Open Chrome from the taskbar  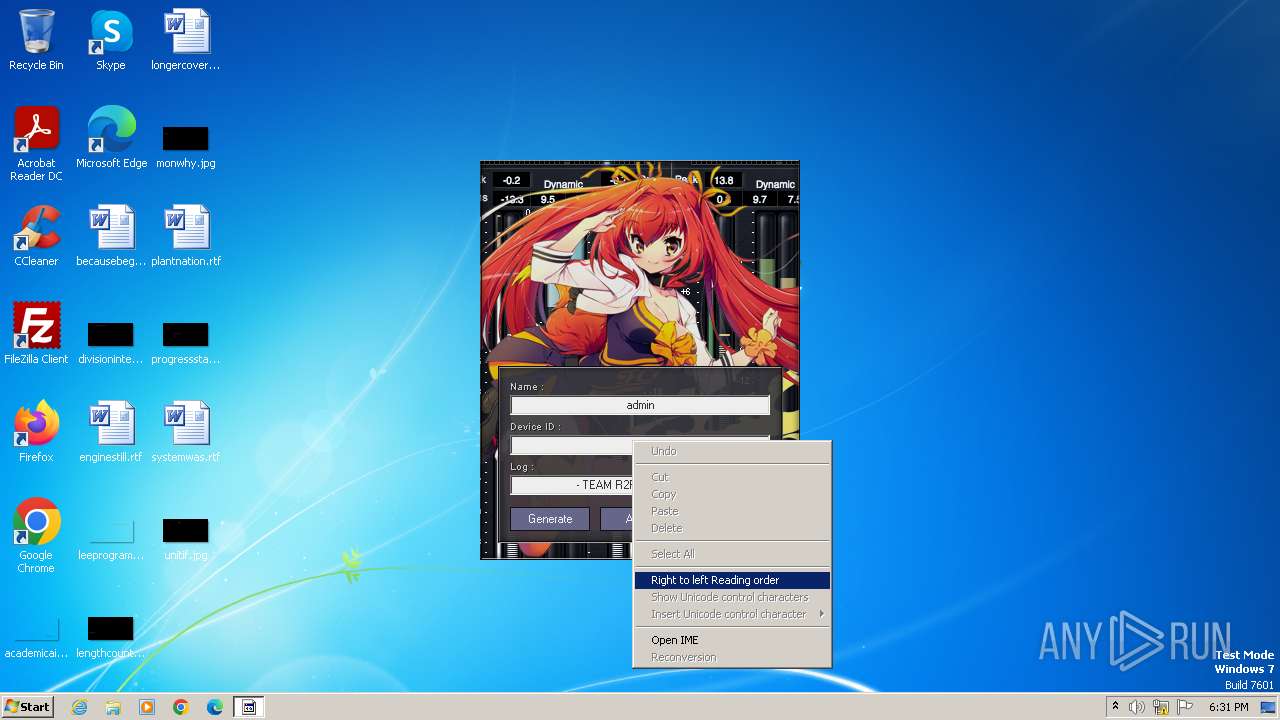[181, 707]
